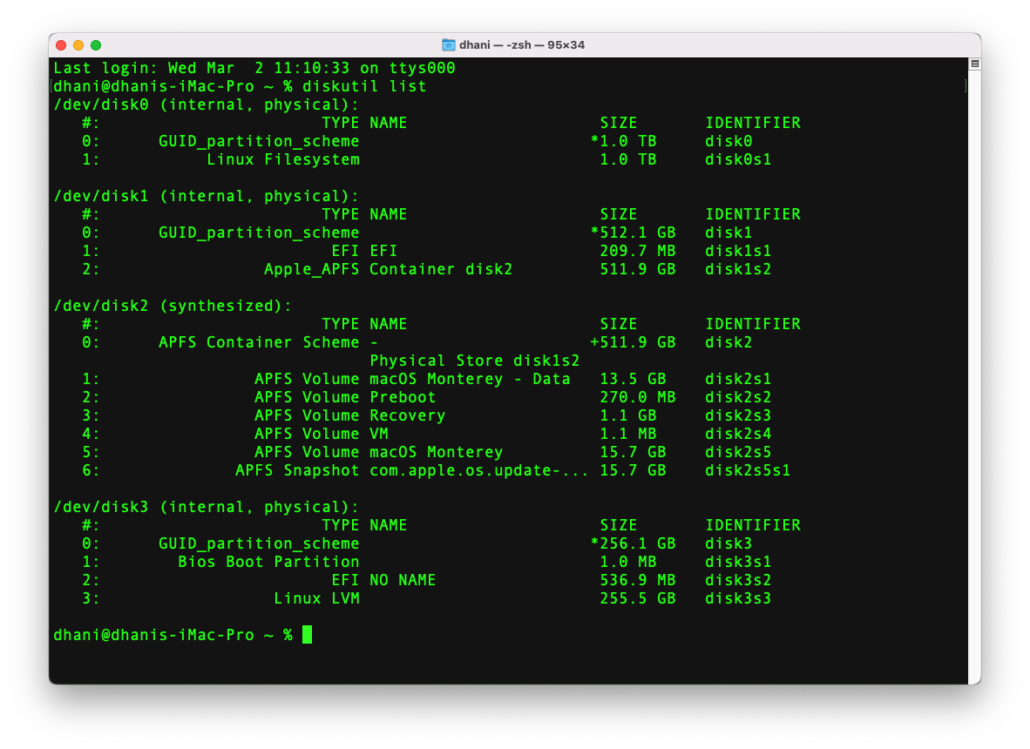Click the small scroll indicator icon at top right

click(974, 63)
